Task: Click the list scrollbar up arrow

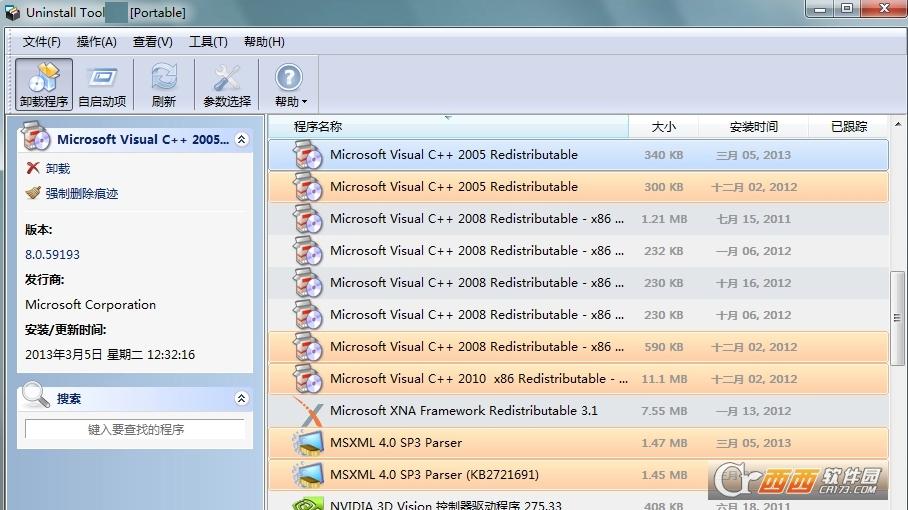Action: click(898, 124)
